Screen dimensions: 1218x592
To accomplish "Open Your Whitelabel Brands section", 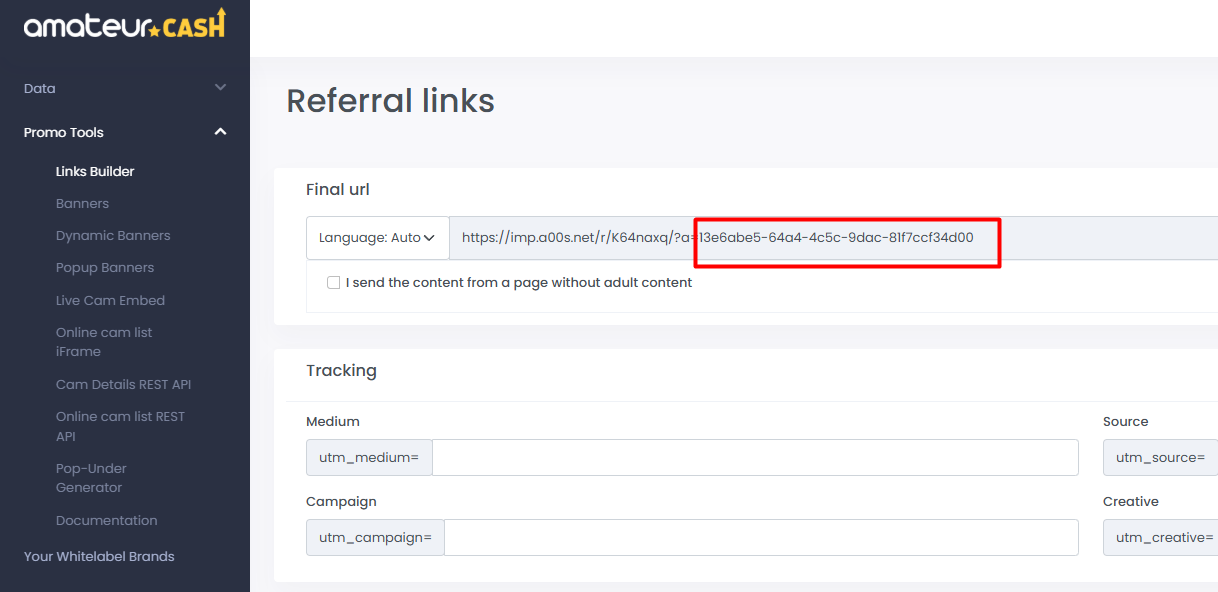I will click(x=99, y=556).
